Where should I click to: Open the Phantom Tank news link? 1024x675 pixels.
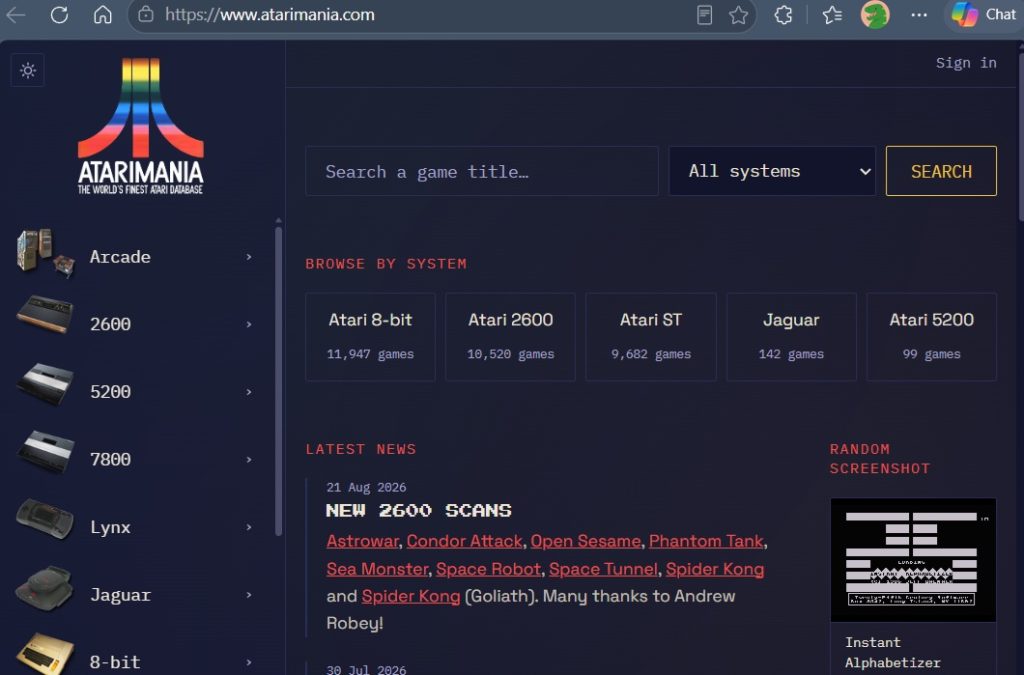[x=706, y=541]
